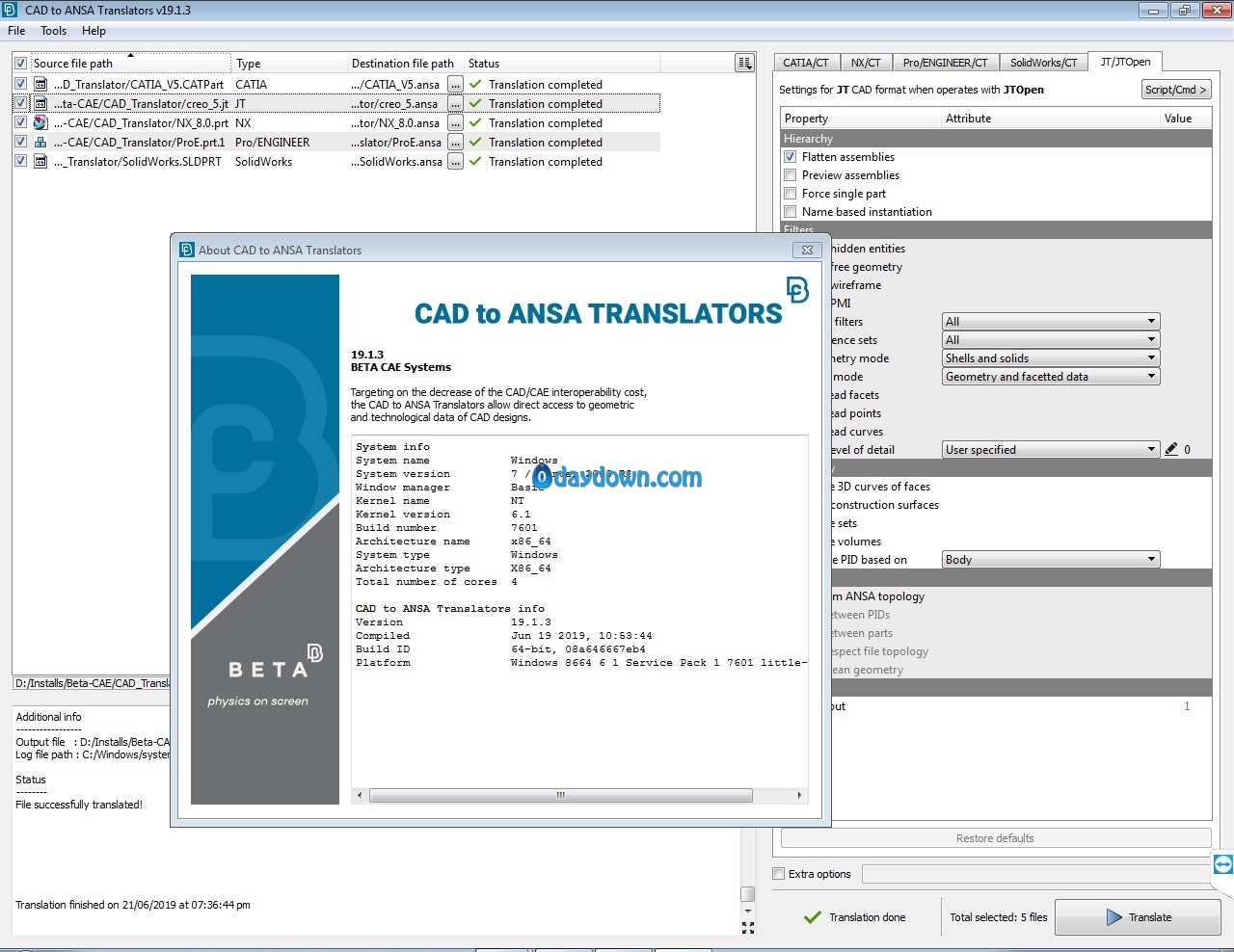
Task: Switch to the Pro/ENGINEER/CT tab
Action: tap(945, 63)
